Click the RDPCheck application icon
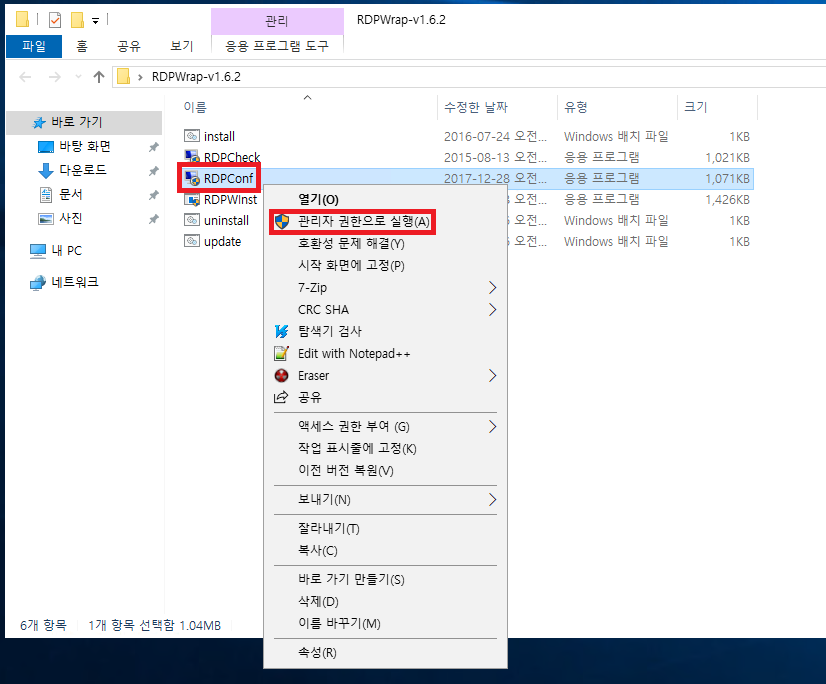This screenshot has height=684, width=826. pyautogui.click(x=192, y=157)
